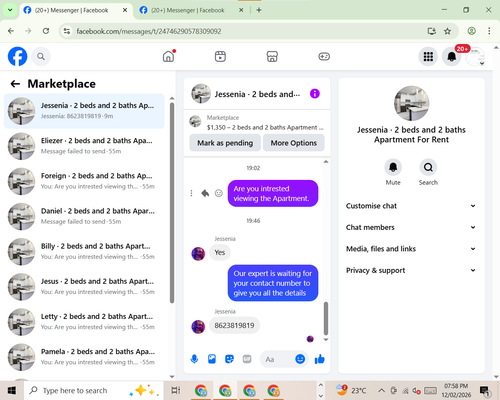500x400 pixels.
Task: Open Windows notification center icon
Action: 484,390
